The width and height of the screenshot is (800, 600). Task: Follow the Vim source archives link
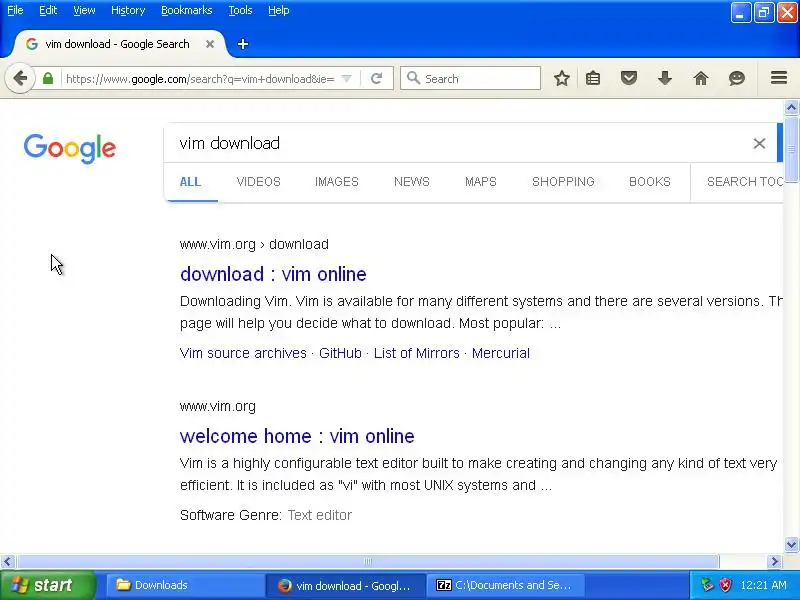[x=243, y=353]
